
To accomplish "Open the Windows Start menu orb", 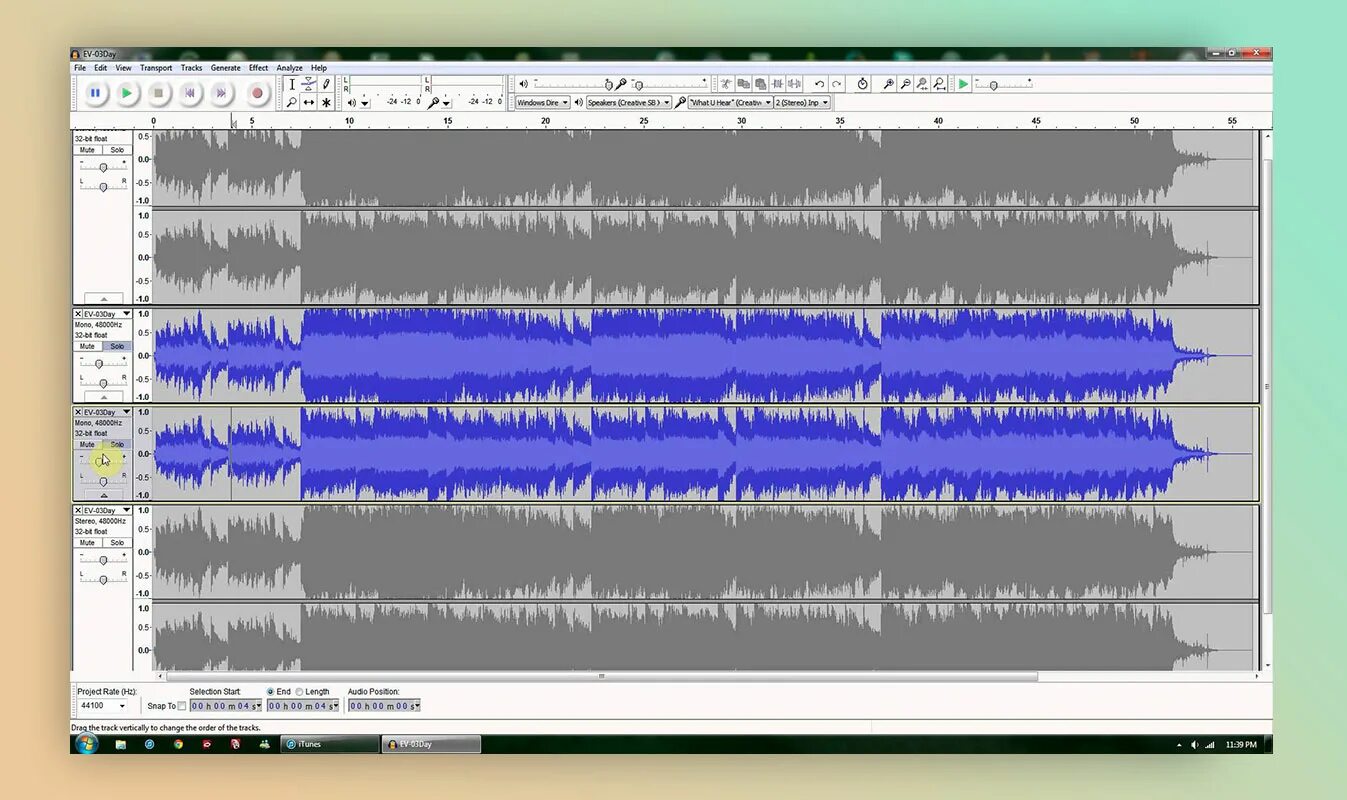I will (86, 744).
